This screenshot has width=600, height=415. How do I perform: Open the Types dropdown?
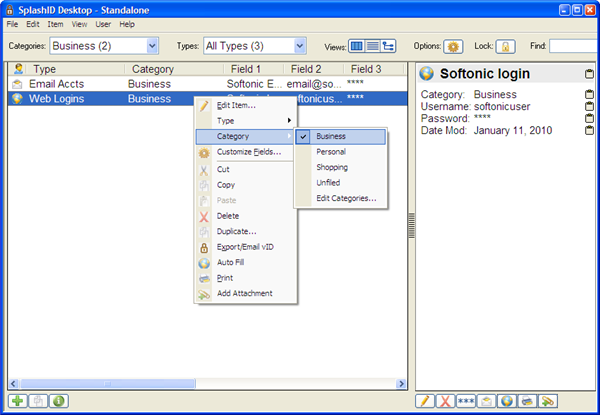click(299, 45)
